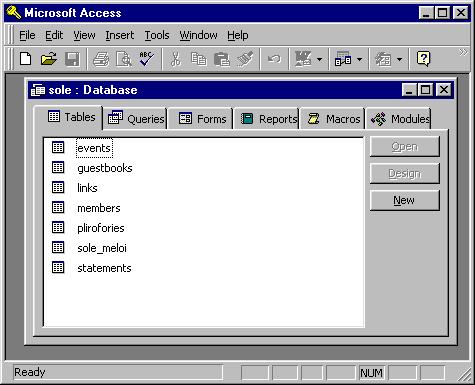Expand the New Object dropdown arrow
Image resolution: width=475 pixels, height=385 pixels.
399,60
